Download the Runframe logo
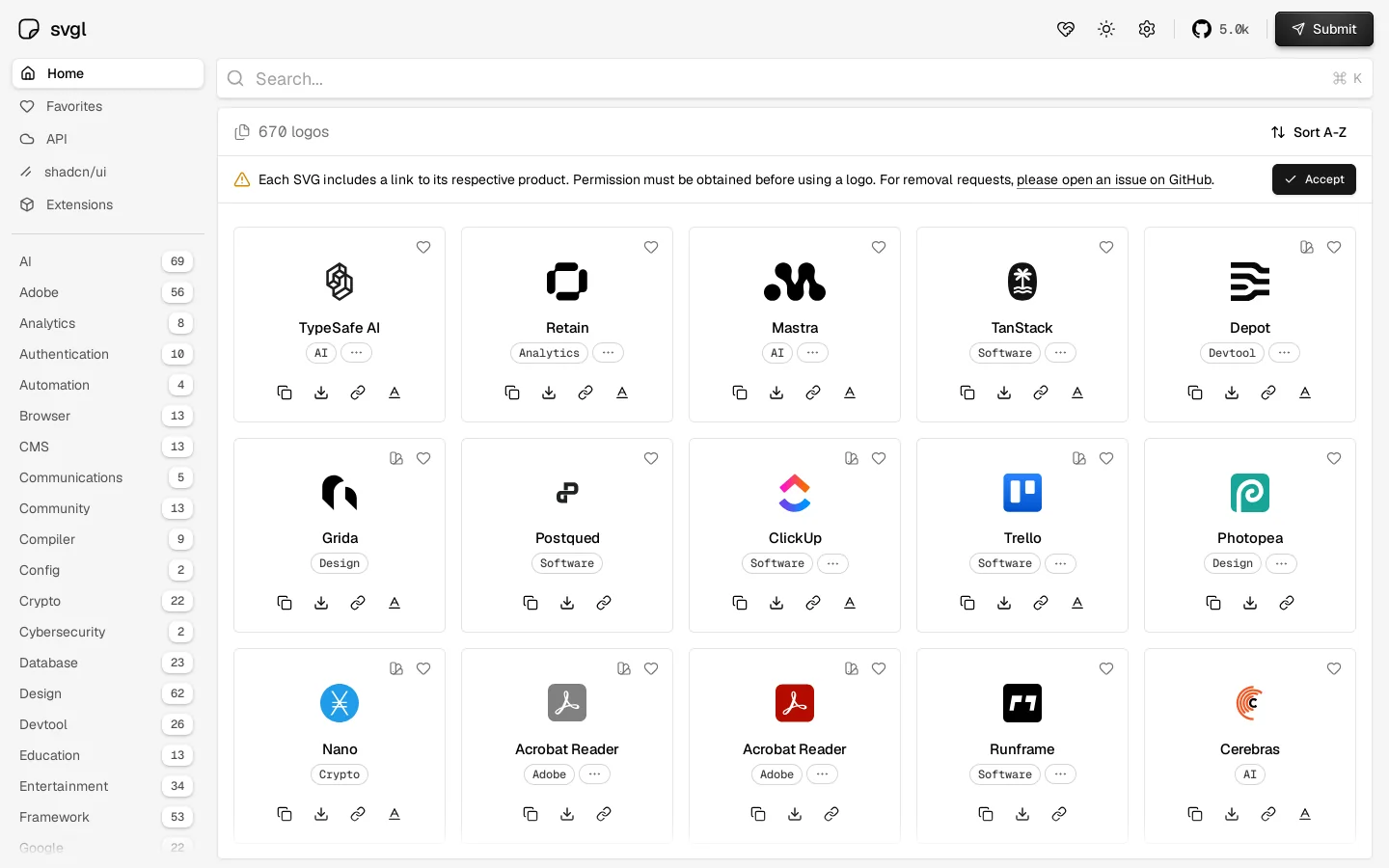This screenshot has width=1389, height=868. click(1022, 814)
